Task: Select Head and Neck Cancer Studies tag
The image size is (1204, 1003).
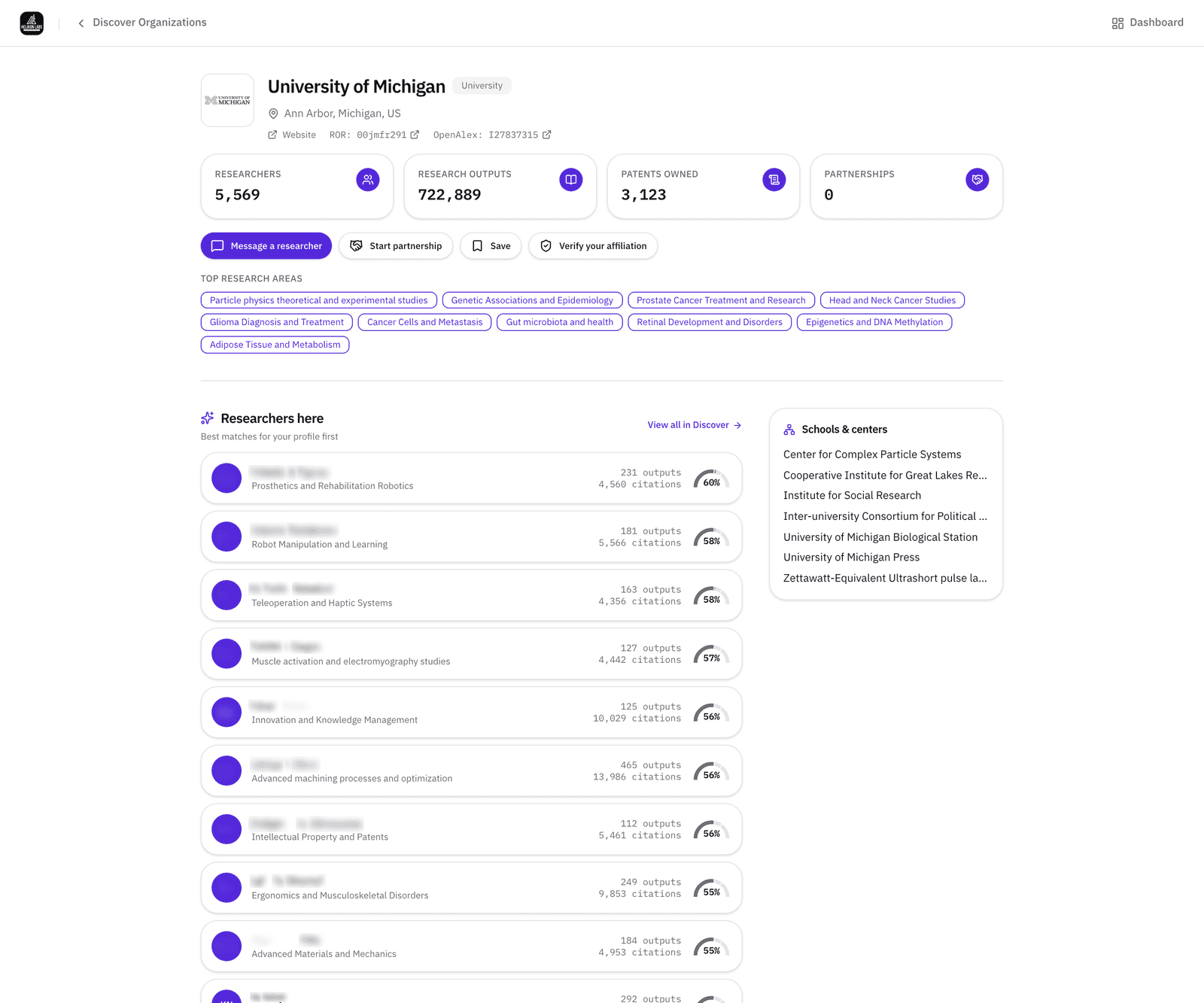Action: (892, 300)
